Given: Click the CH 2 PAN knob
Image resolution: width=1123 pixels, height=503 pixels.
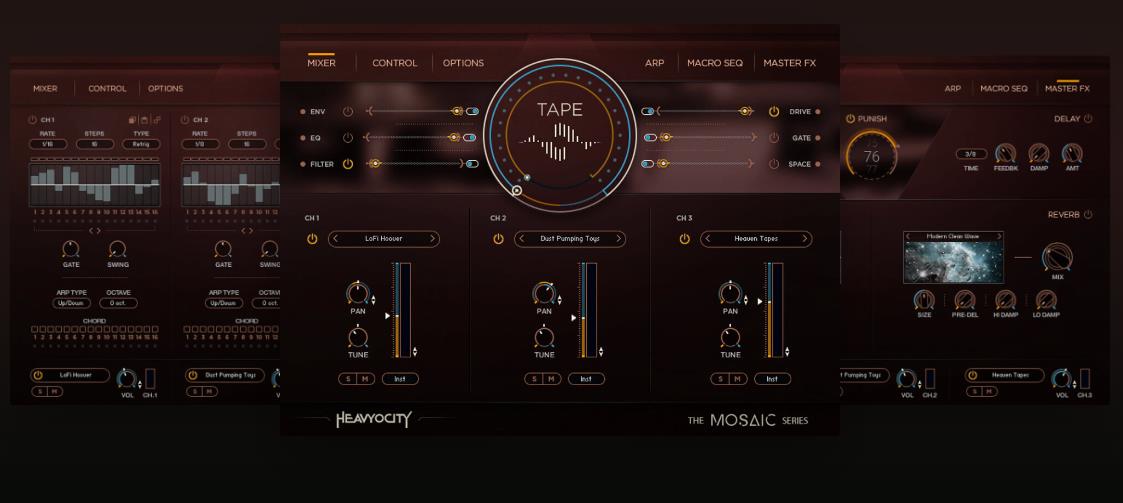Looking at the screenshot, I should 544,292.
